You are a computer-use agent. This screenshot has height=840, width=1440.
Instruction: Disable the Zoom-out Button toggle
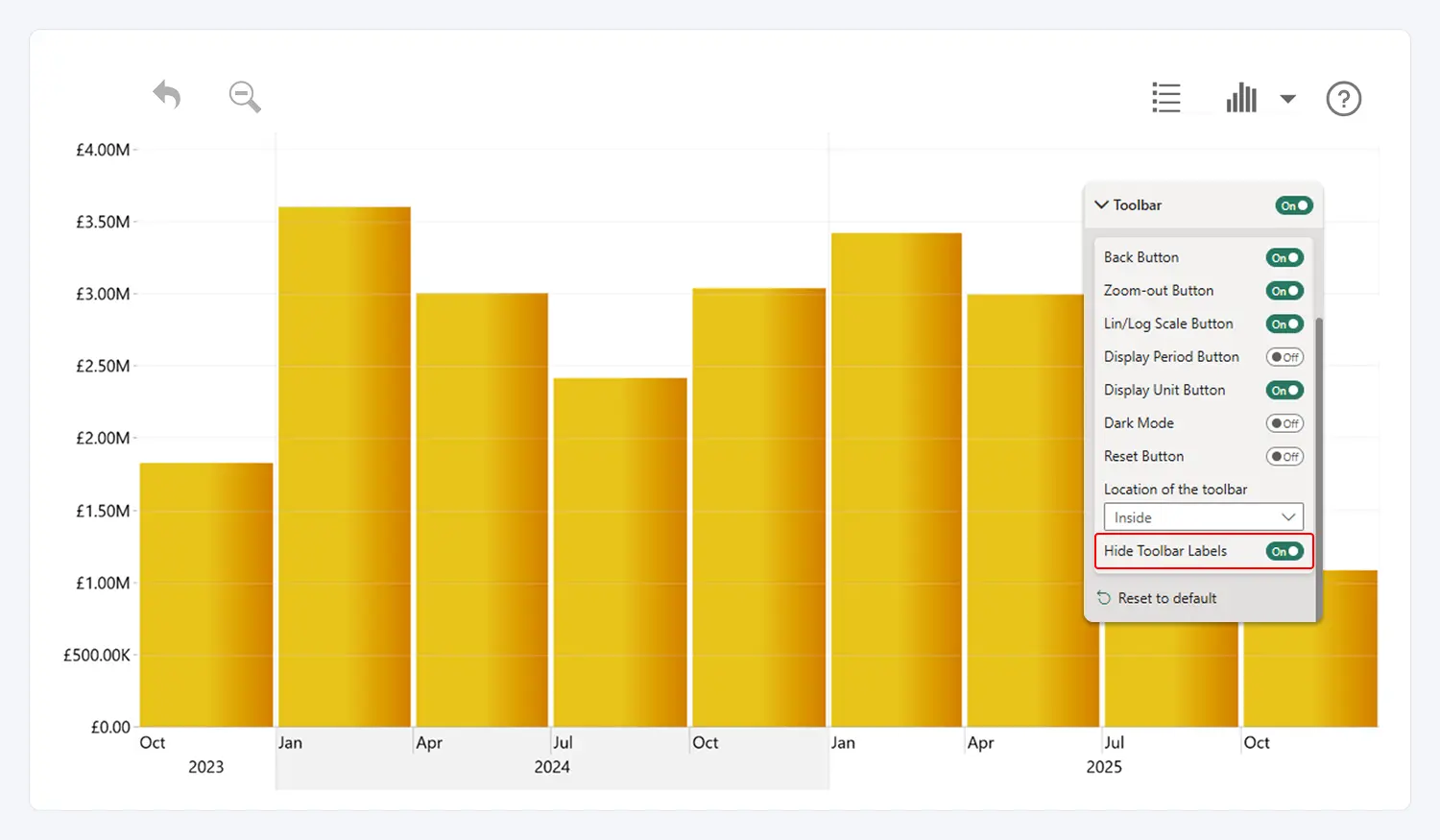(x=1284, y=291)
